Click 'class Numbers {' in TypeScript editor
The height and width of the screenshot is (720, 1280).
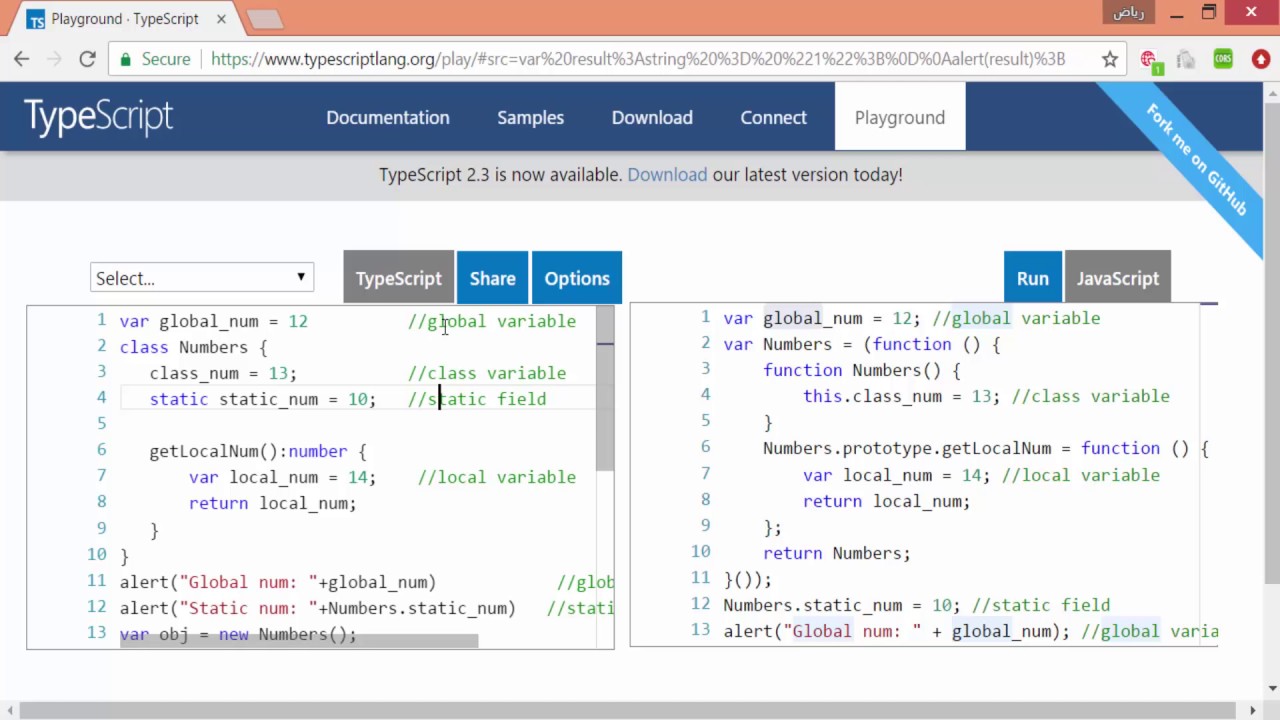coord(194,347)
